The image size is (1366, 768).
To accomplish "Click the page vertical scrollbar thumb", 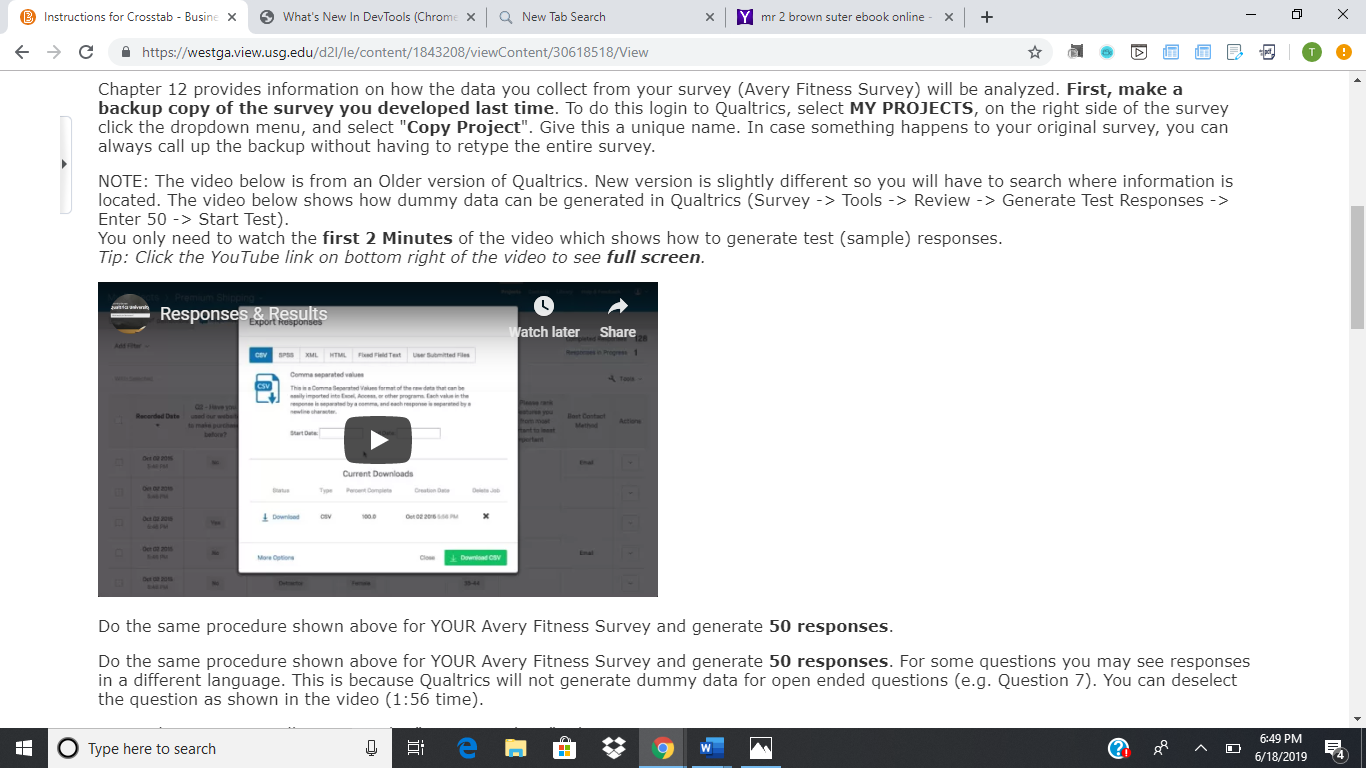I will coord(1357,267).
